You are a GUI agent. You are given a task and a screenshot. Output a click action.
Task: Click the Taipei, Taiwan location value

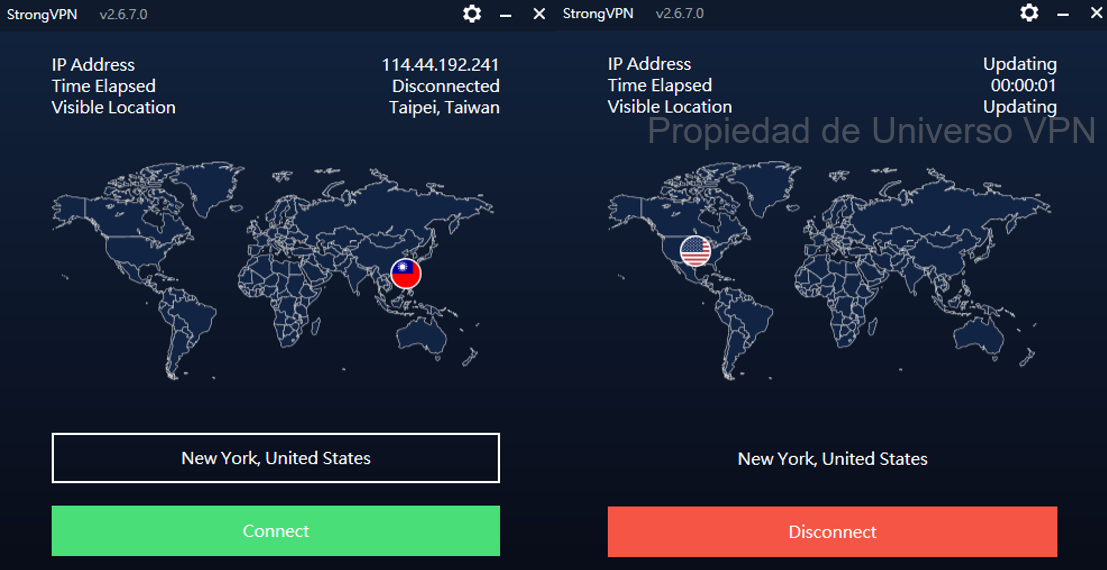444,107
